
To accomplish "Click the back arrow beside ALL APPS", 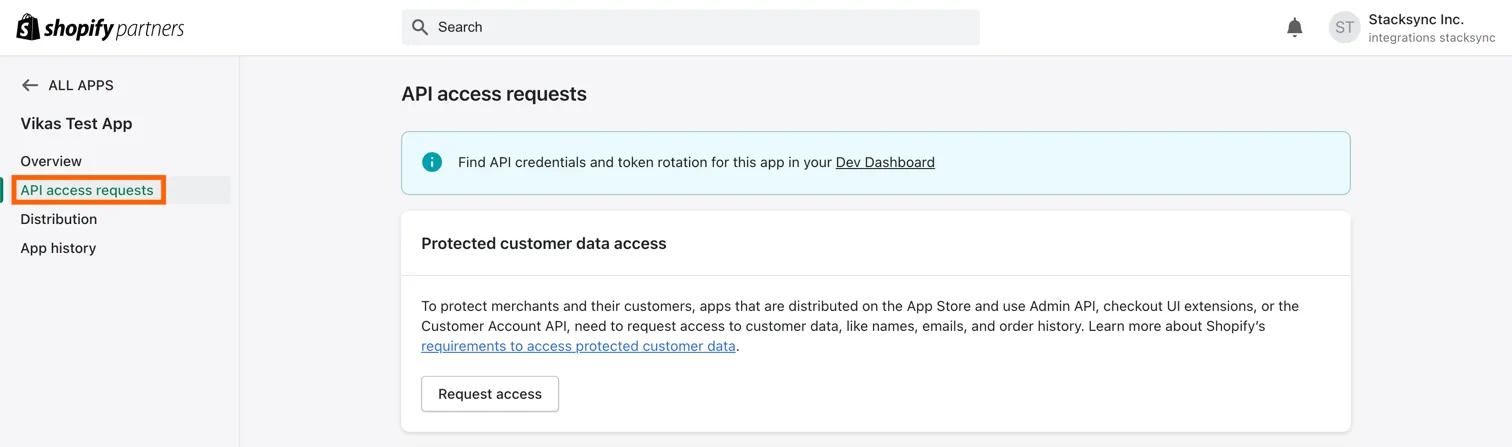I will (30, 85).
